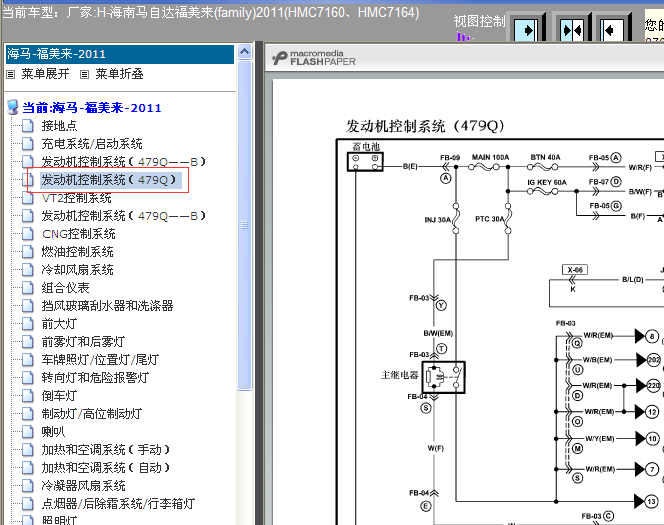
Task: Click the page icon beside 前大灯
Action: click(28, 324)
